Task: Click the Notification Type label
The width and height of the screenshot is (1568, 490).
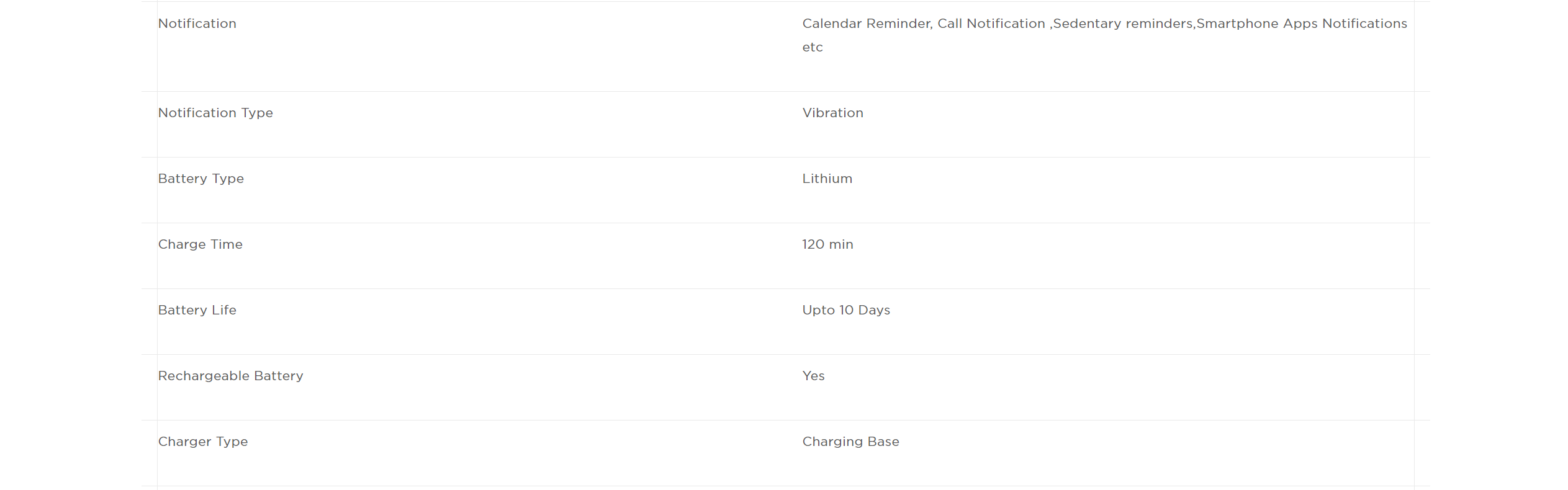Action: pyautogui.click(x=215, y=113)
